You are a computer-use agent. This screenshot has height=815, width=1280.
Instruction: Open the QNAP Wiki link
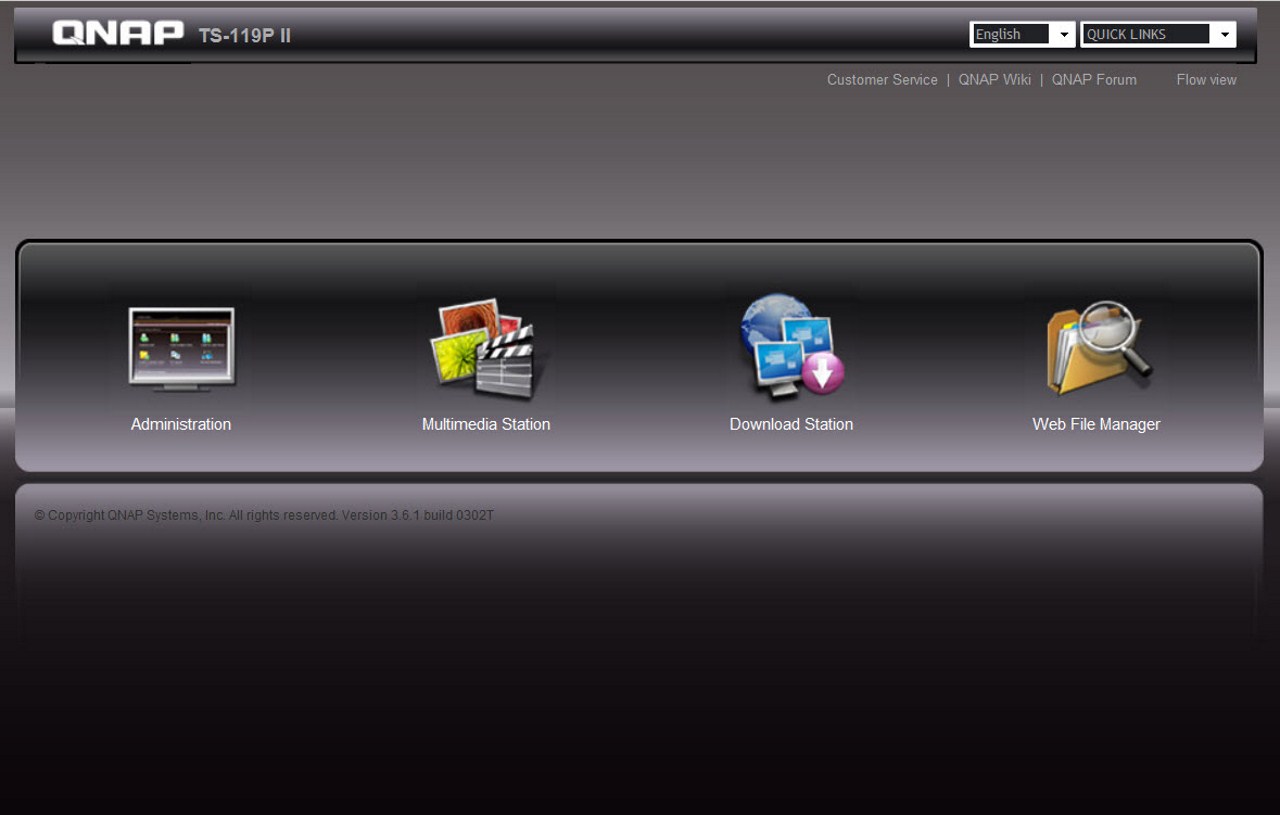994,80
